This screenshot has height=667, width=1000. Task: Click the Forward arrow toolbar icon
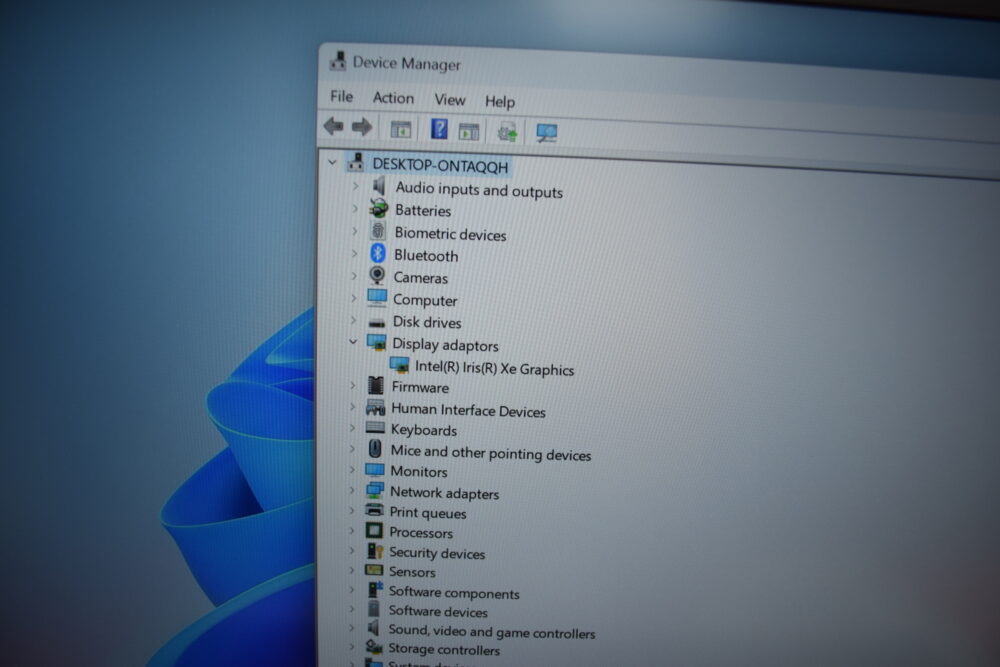point(362,127)
